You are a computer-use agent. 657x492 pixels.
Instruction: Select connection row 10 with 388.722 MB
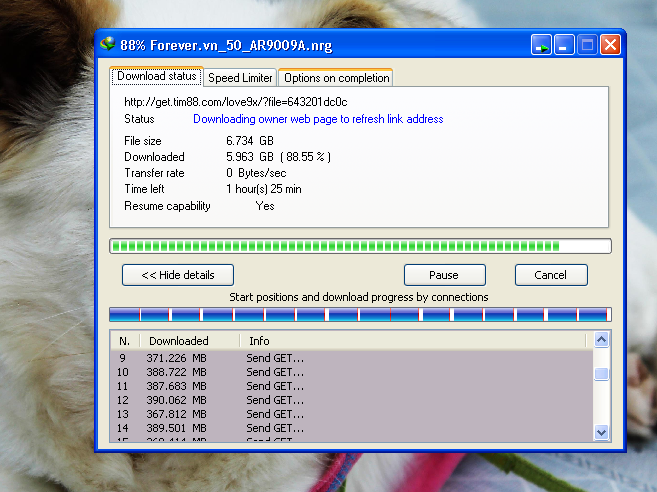tap(352, 372)
